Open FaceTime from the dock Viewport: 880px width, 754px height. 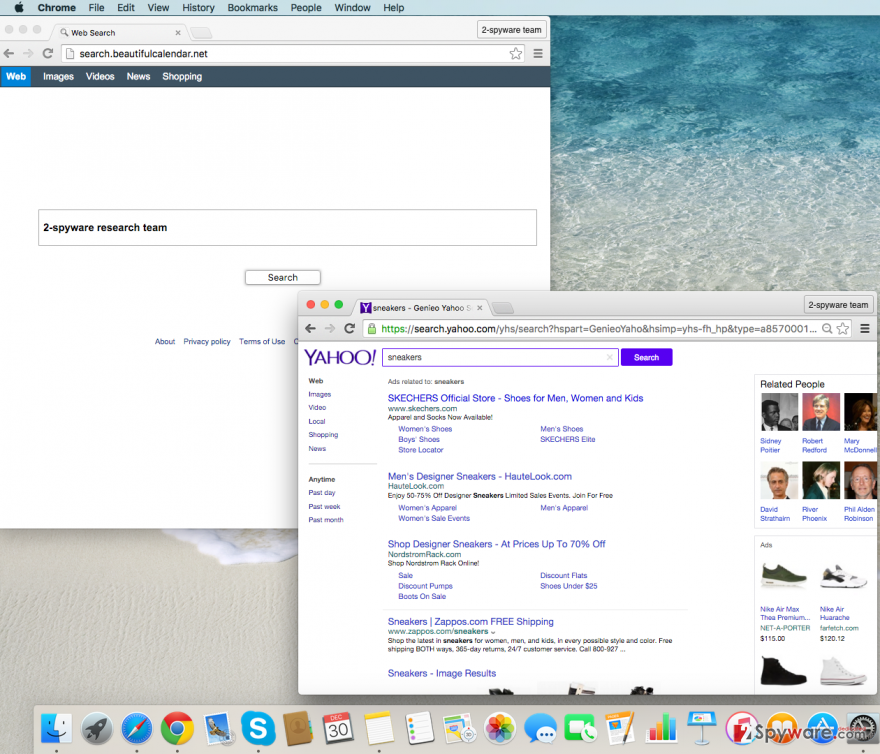pyautogui.click(x=580, y=728)
